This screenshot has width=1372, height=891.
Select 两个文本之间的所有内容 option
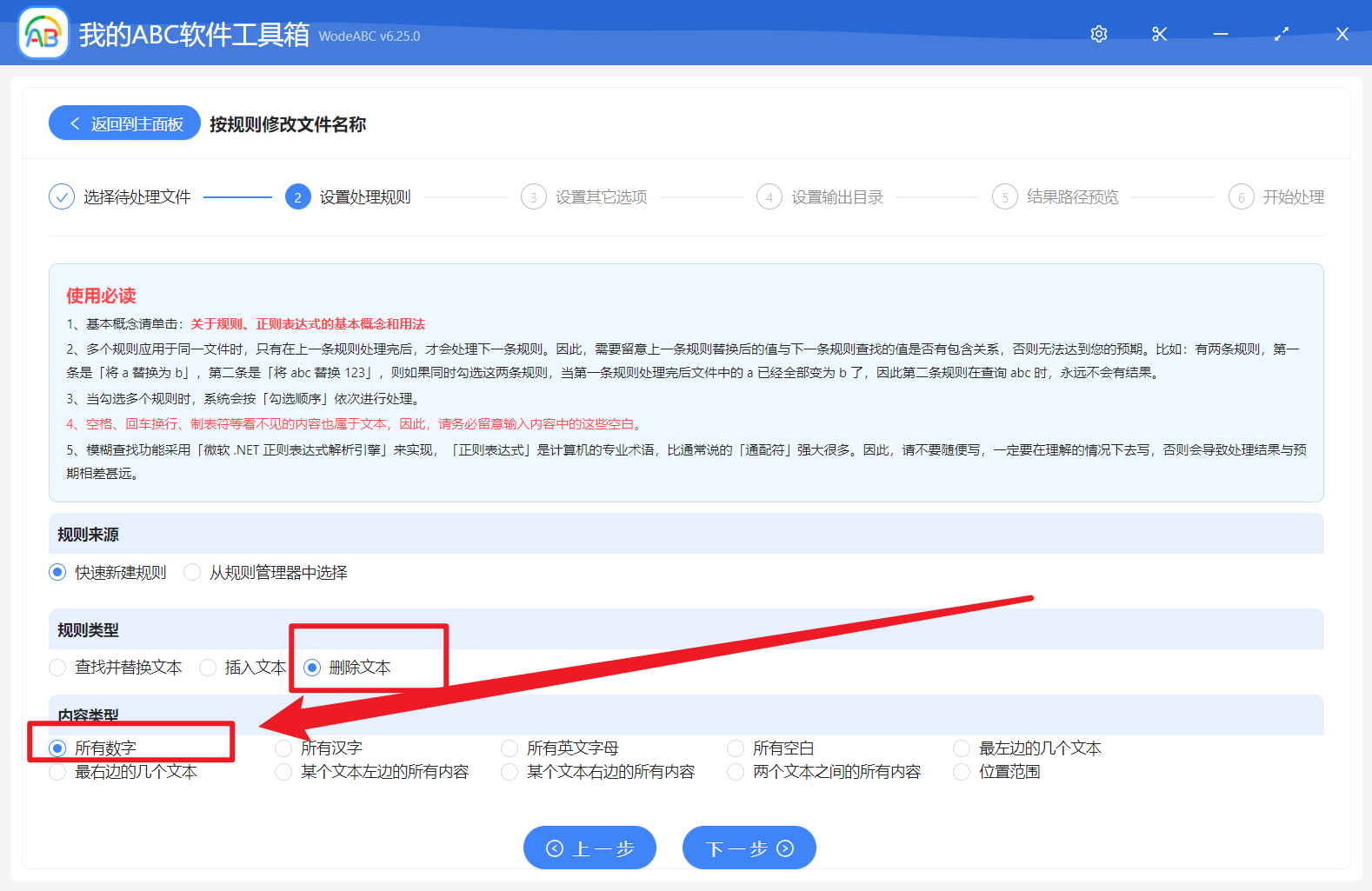coord(824,771)
